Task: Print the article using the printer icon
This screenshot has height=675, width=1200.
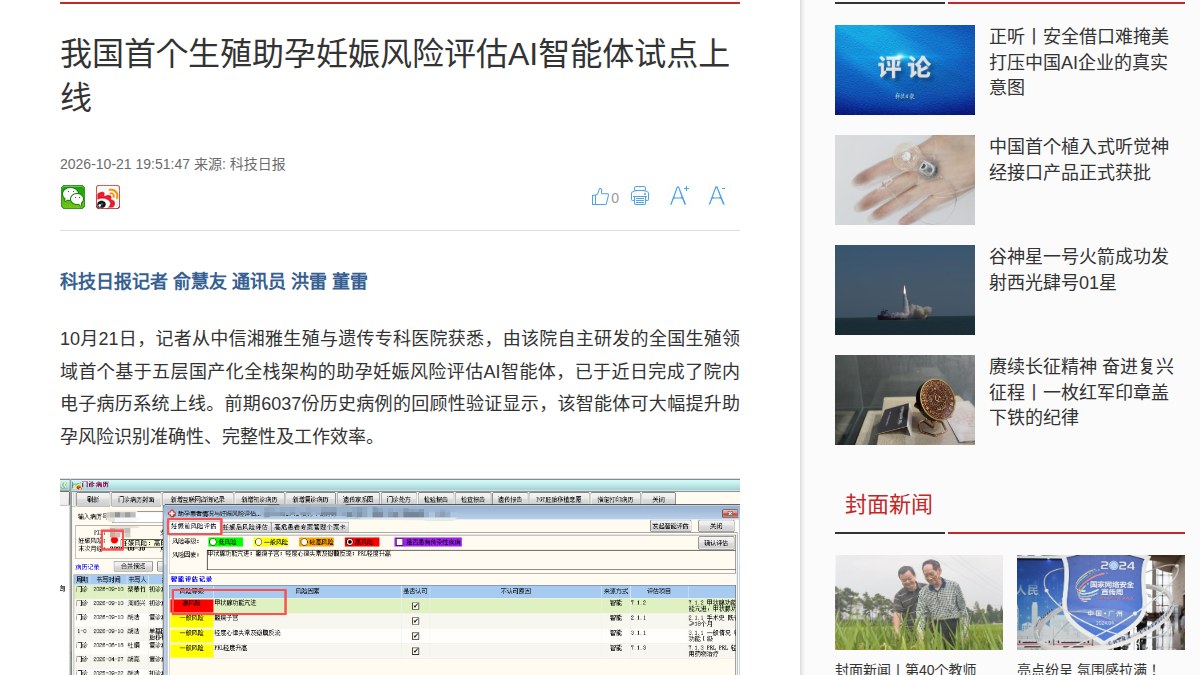Action: (x=640, y=196)
